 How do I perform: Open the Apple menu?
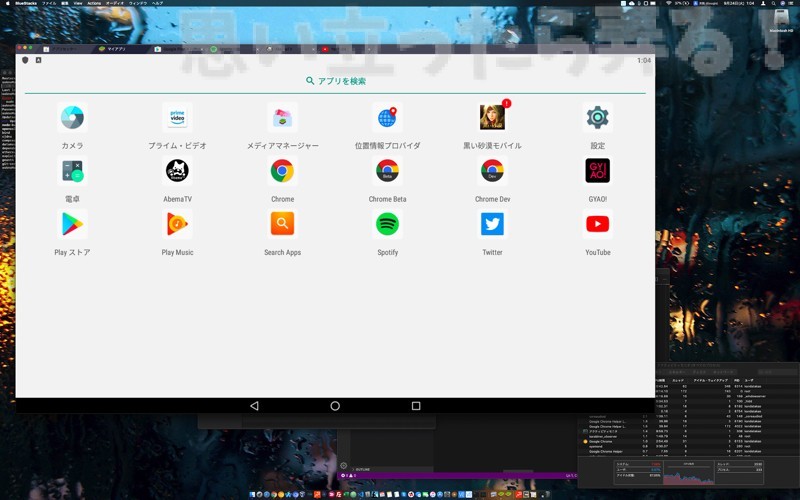(x=7, y=3)
